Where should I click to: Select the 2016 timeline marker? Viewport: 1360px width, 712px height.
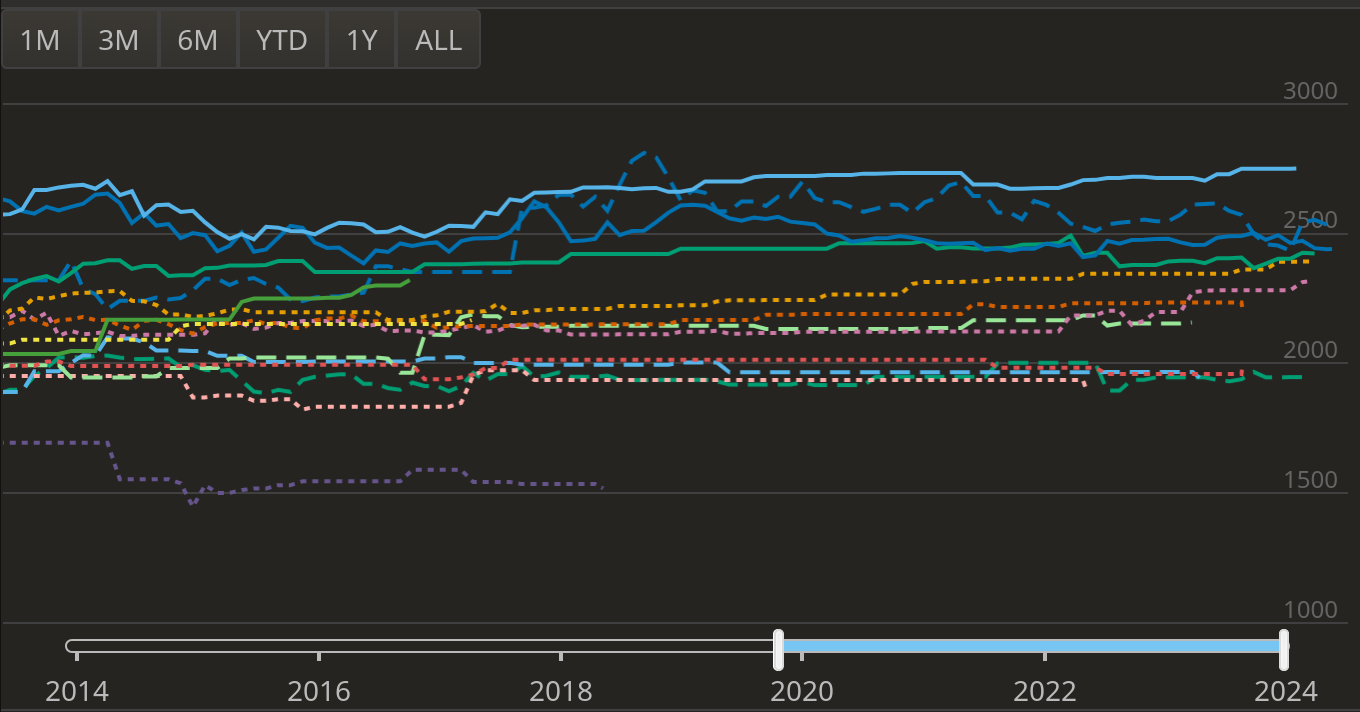point(319,691)
